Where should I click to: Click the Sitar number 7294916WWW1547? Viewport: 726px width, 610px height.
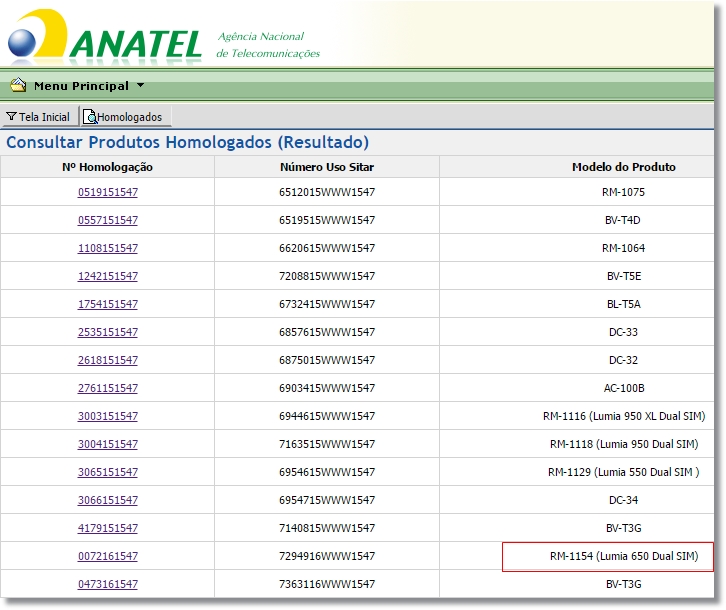tap(327, 556)
